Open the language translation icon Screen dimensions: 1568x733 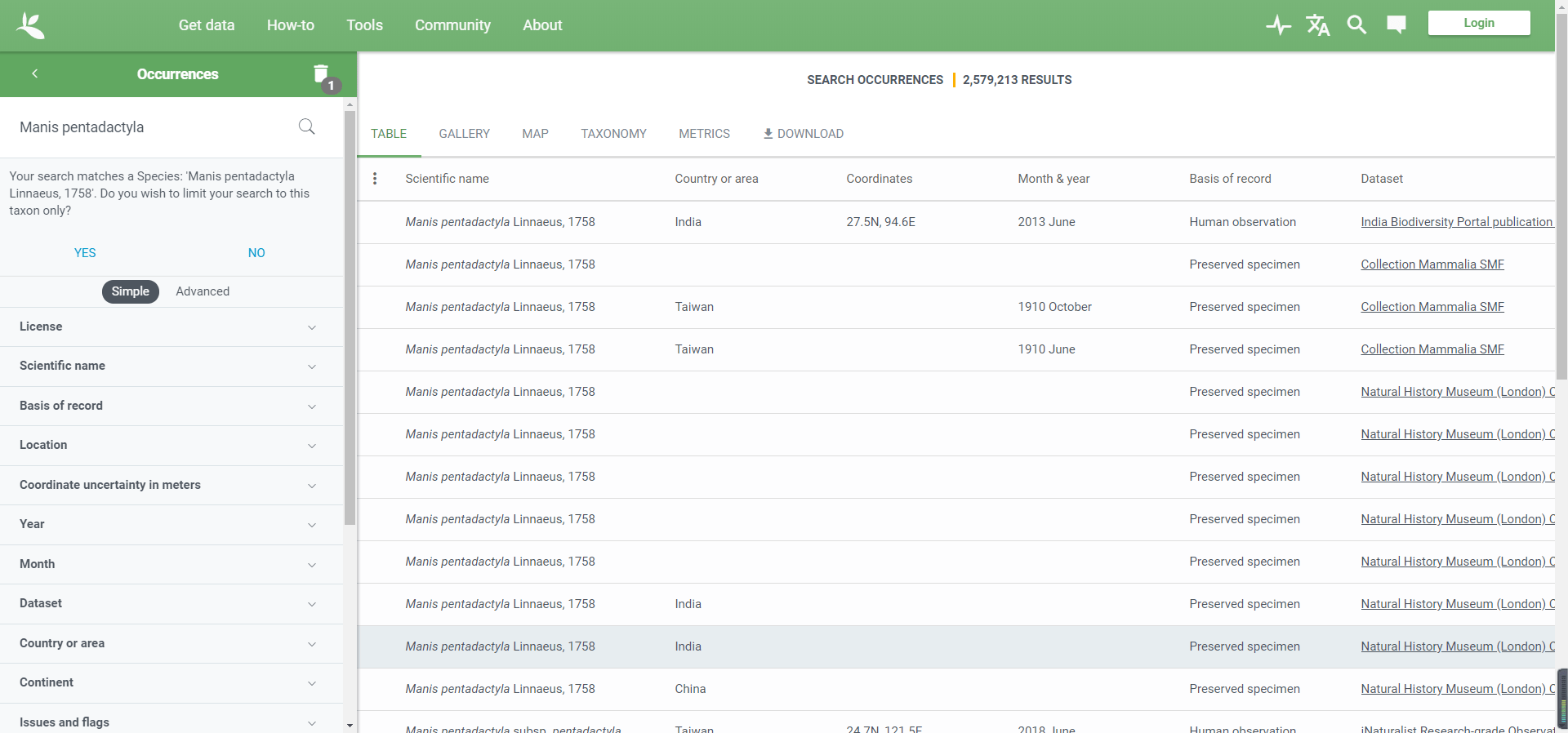pos(1318,25)
